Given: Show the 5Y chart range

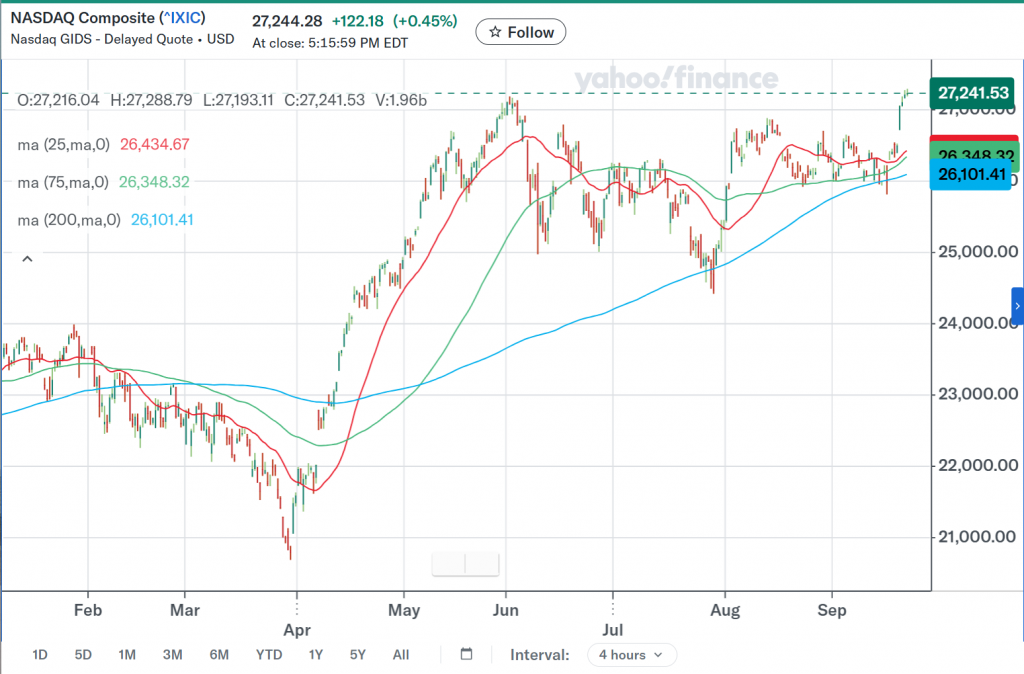Looking at the screenshot, I should [x=357, y=654].
